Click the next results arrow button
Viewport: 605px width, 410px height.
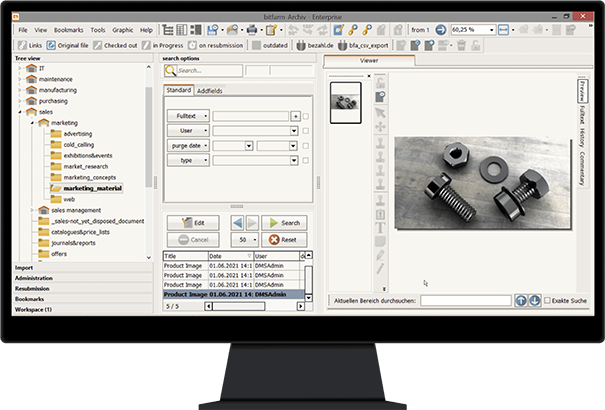tap(252, 223)
